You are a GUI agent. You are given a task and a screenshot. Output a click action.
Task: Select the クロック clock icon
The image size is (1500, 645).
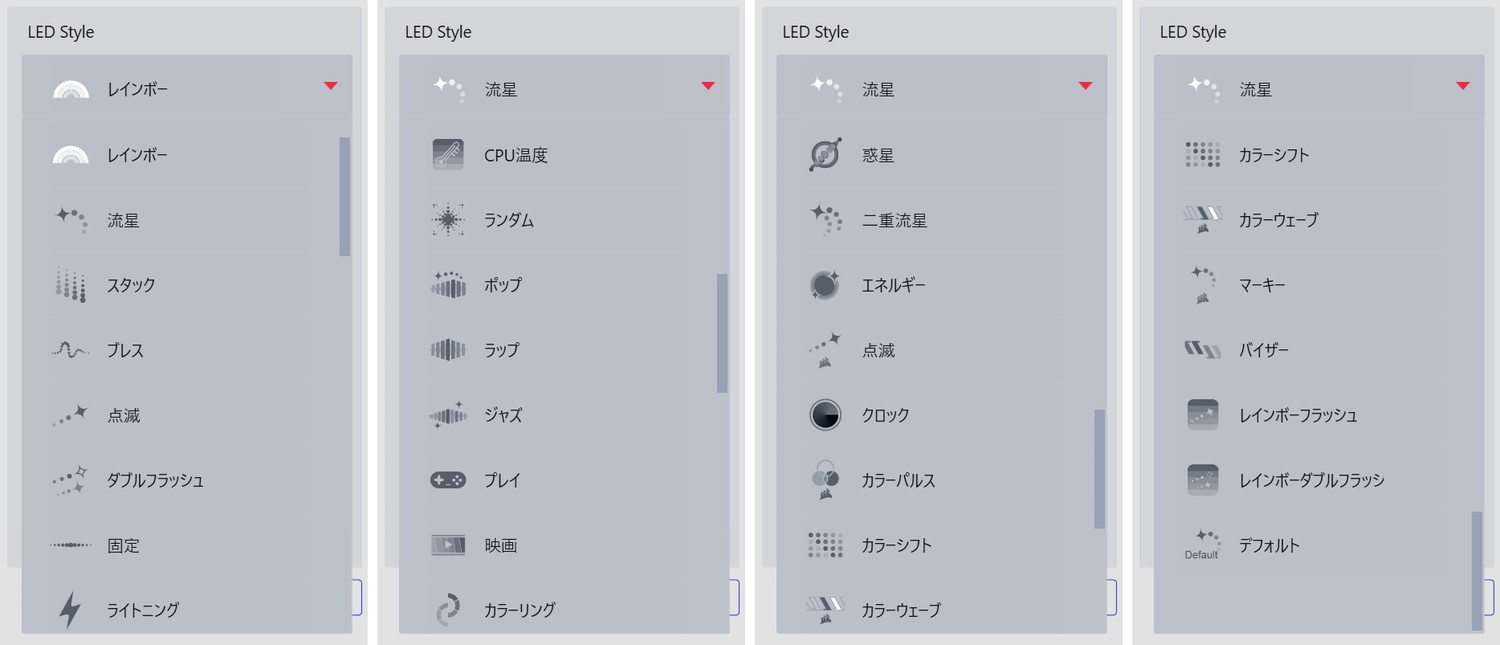tap(825, 415)
